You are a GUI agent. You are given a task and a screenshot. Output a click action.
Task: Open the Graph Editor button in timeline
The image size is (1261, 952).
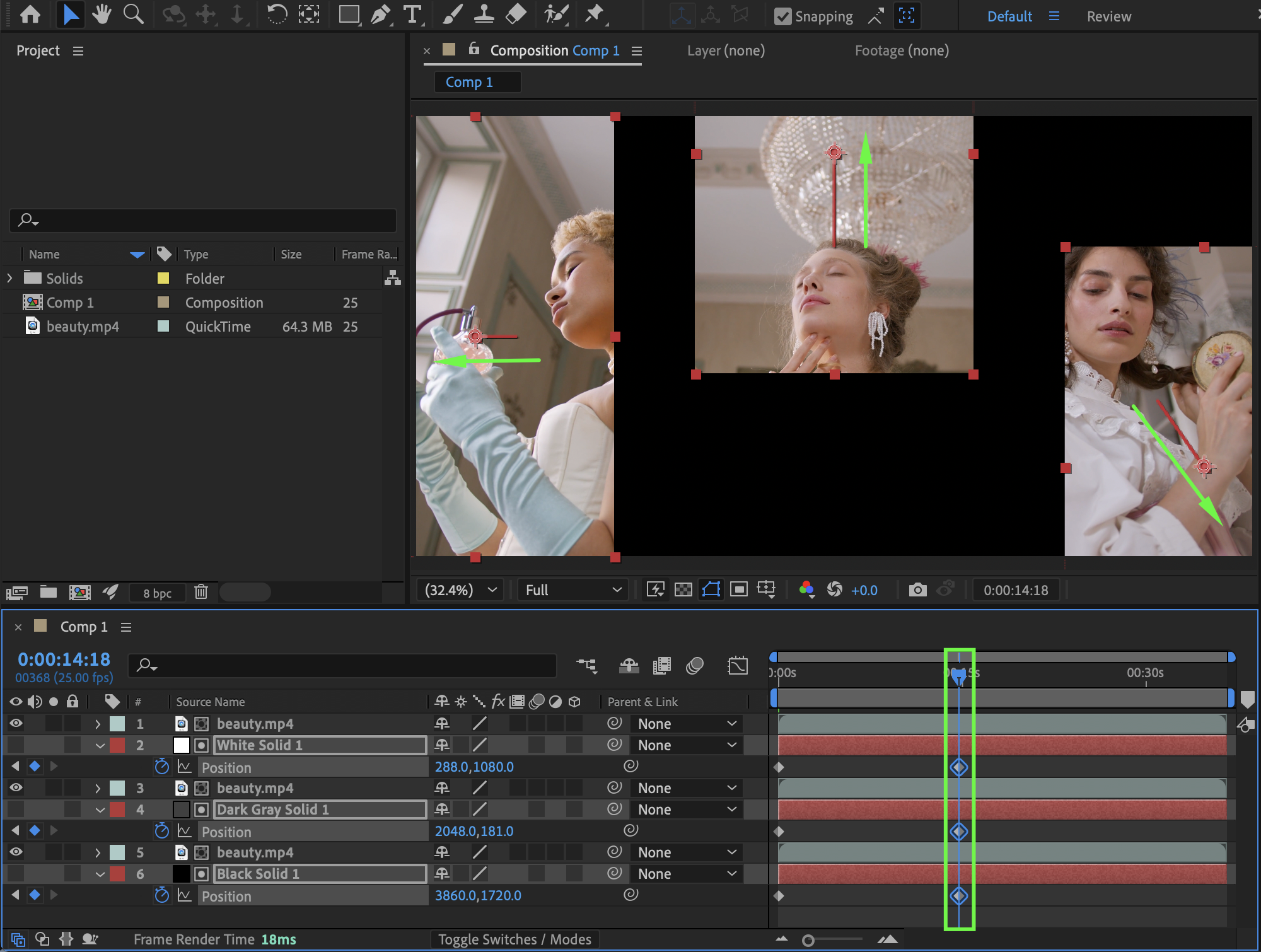click(x=737, y=666)
